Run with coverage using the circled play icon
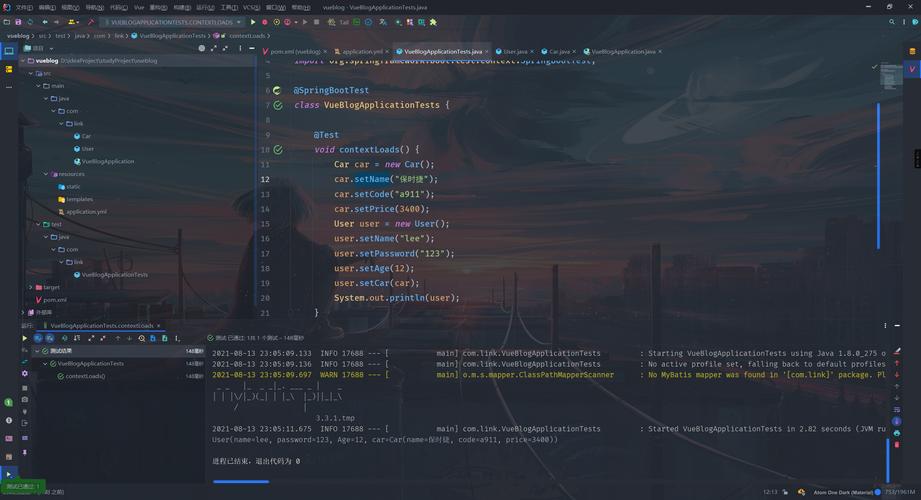The image size is (921, 500). pos(276,22)
